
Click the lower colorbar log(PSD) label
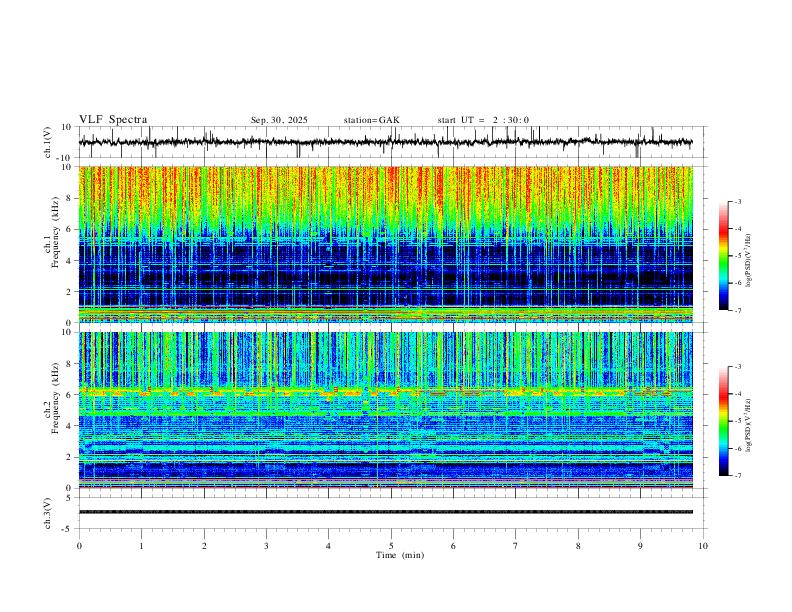pos(748,426)
